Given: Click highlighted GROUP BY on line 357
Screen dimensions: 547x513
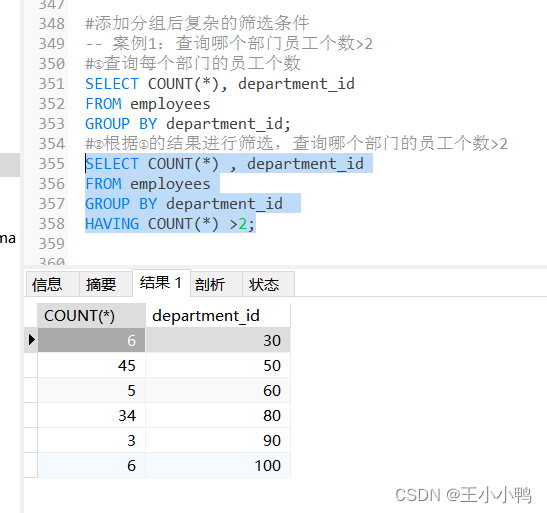Looking at the screenshot, I should (x=184, y=204).
